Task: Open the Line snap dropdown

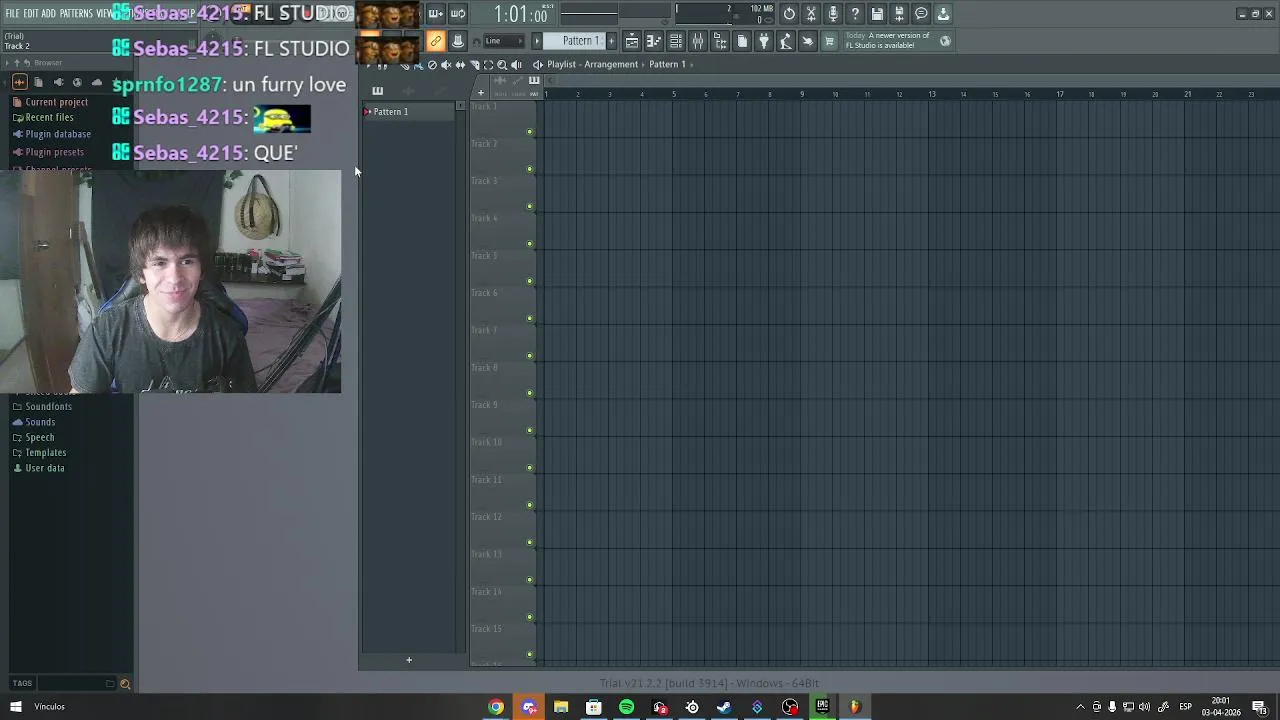Action: (x=503, y=41)
